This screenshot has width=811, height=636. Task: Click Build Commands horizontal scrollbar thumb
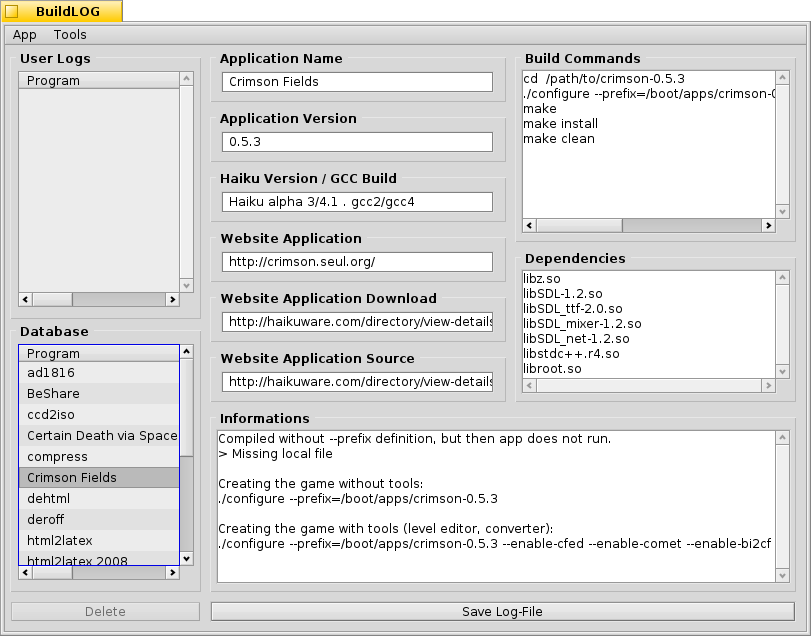click(579, 225)
